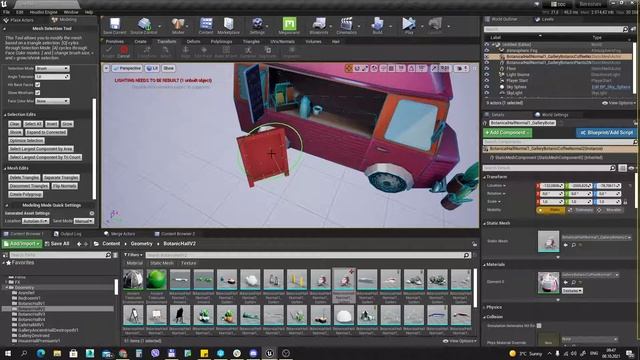Expand the Physics section
The height and width of the screenshot is (360, 640).
click(484, 307)
